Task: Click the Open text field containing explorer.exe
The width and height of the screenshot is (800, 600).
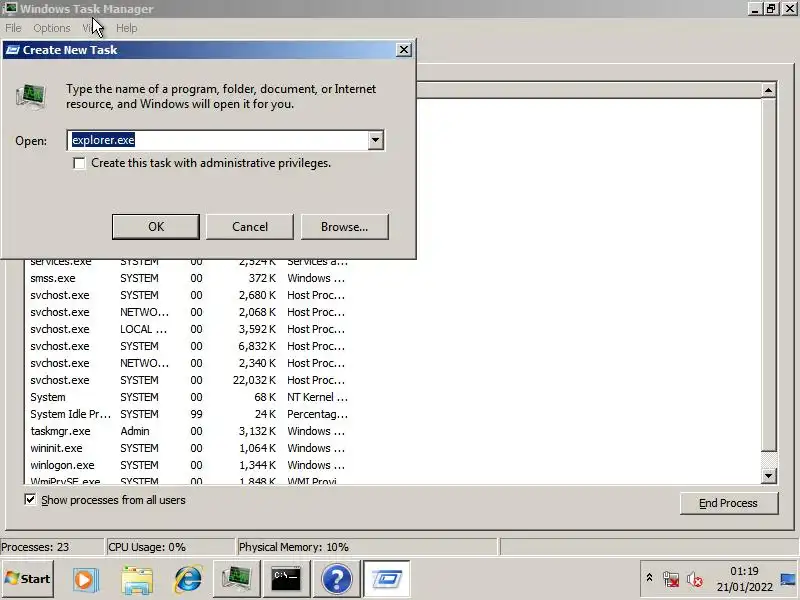Action: (218, 140)
